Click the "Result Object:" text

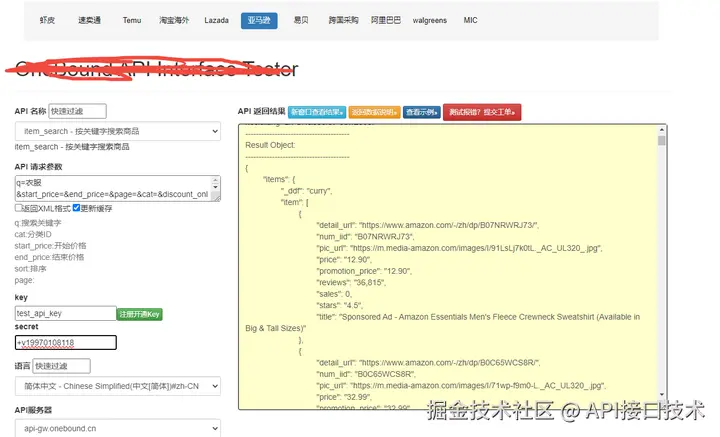[270, 145]
